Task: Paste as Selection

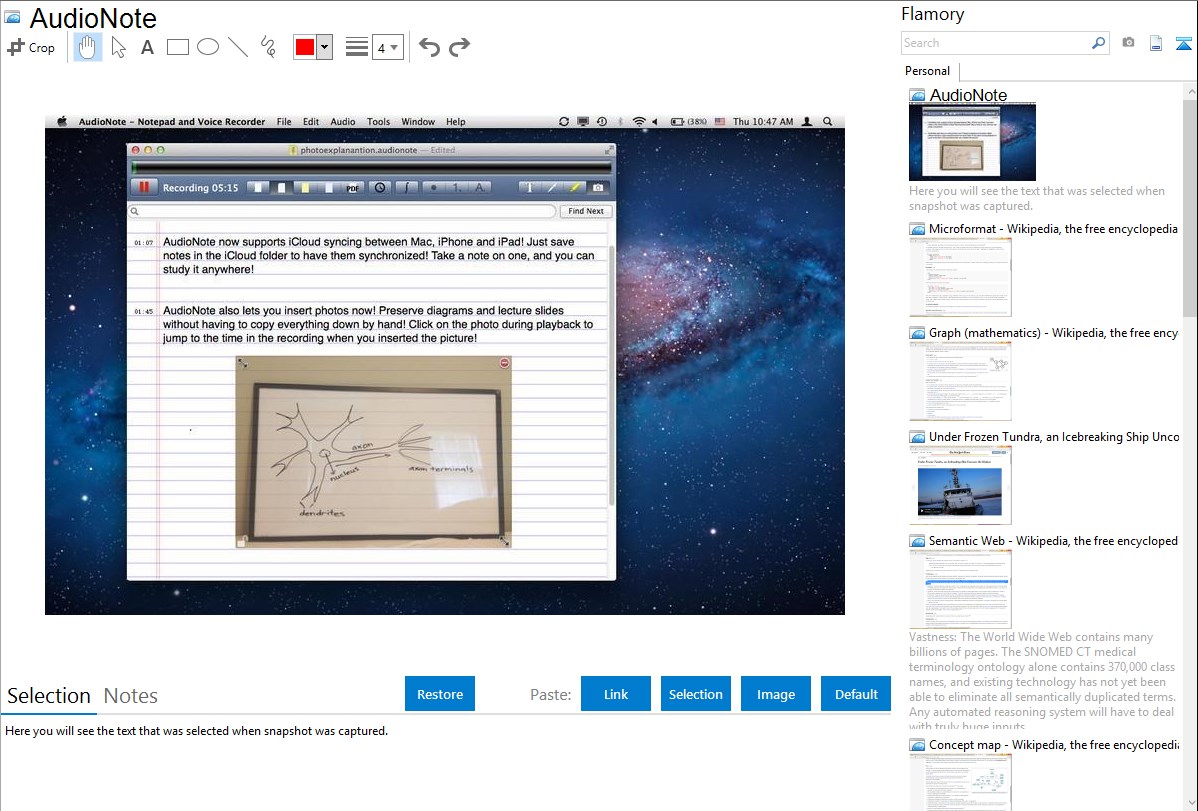Action: click(695, 694)
